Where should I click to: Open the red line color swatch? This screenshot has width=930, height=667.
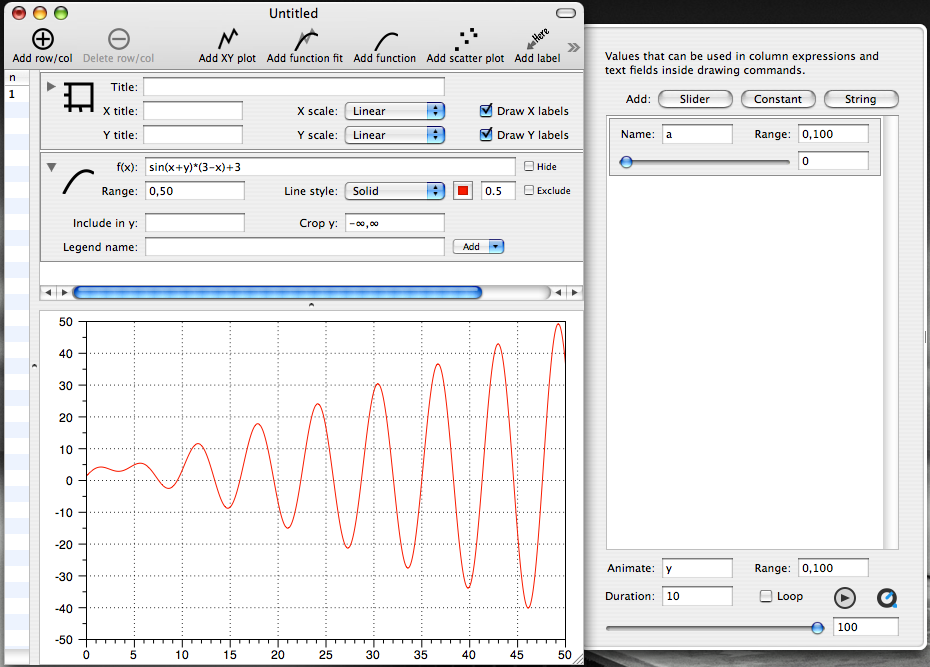[x=463, y=190]
